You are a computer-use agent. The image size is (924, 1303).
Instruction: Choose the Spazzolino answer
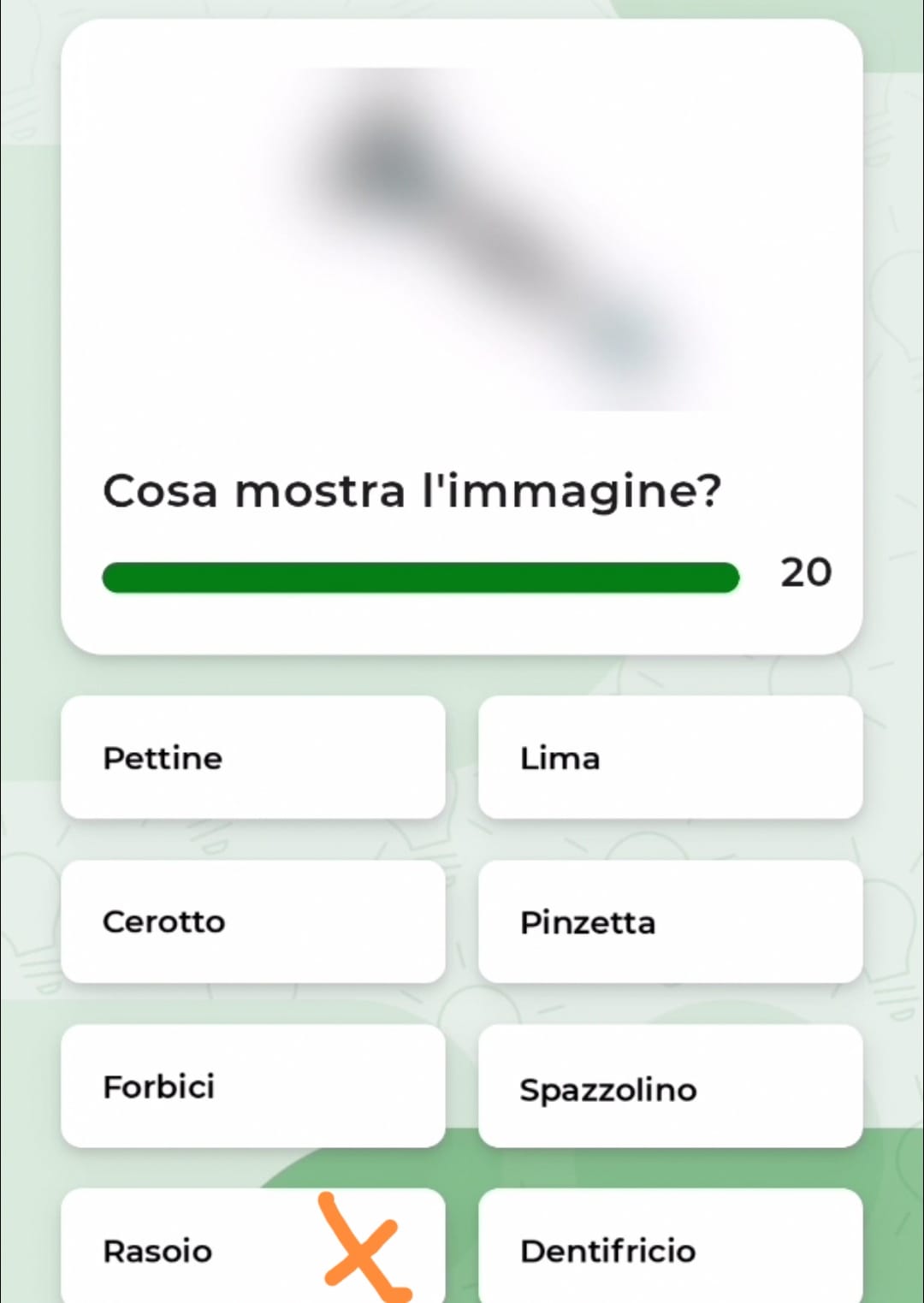coord(670,1087)
